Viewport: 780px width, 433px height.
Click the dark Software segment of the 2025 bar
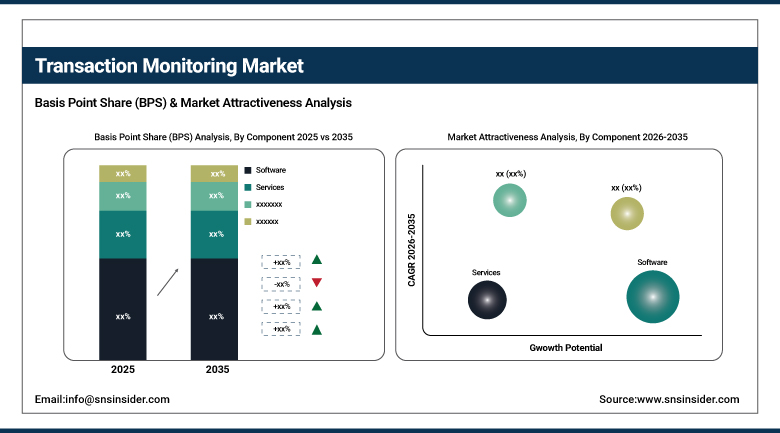[x=123, y=309]
